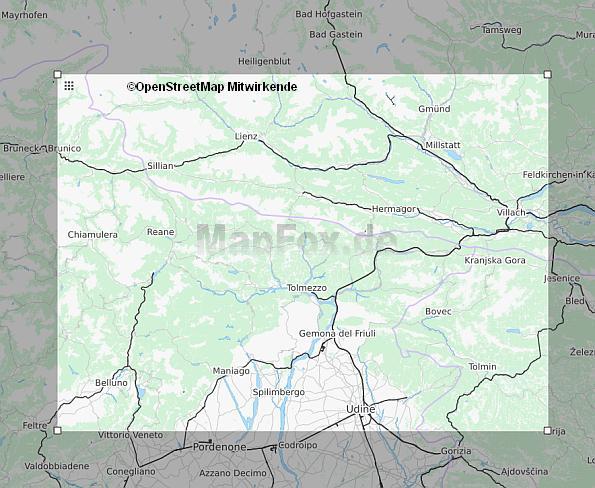Click the Gorizia city label
Screen dimensions: 595x488
(456, 451)
